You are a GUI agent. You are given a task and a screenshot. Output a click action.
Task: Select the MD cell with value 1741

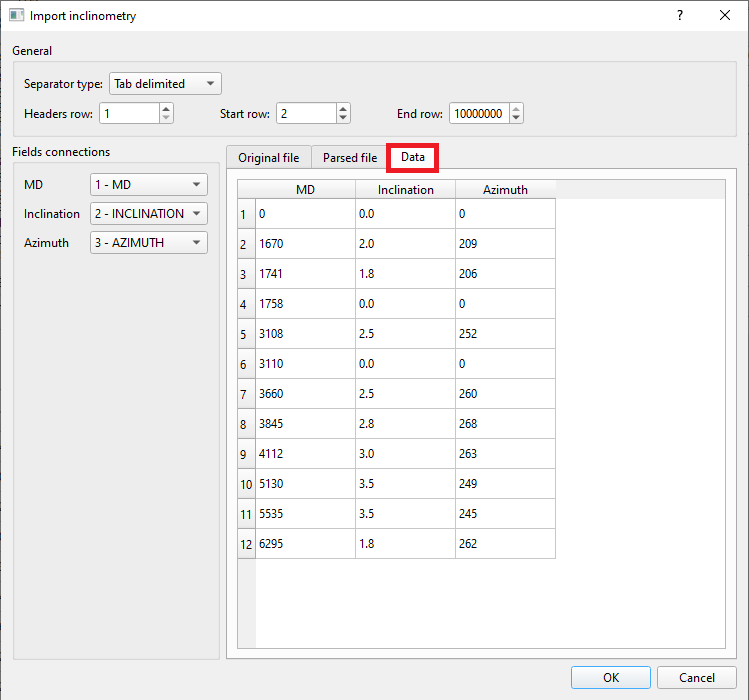tap(306, 274)
